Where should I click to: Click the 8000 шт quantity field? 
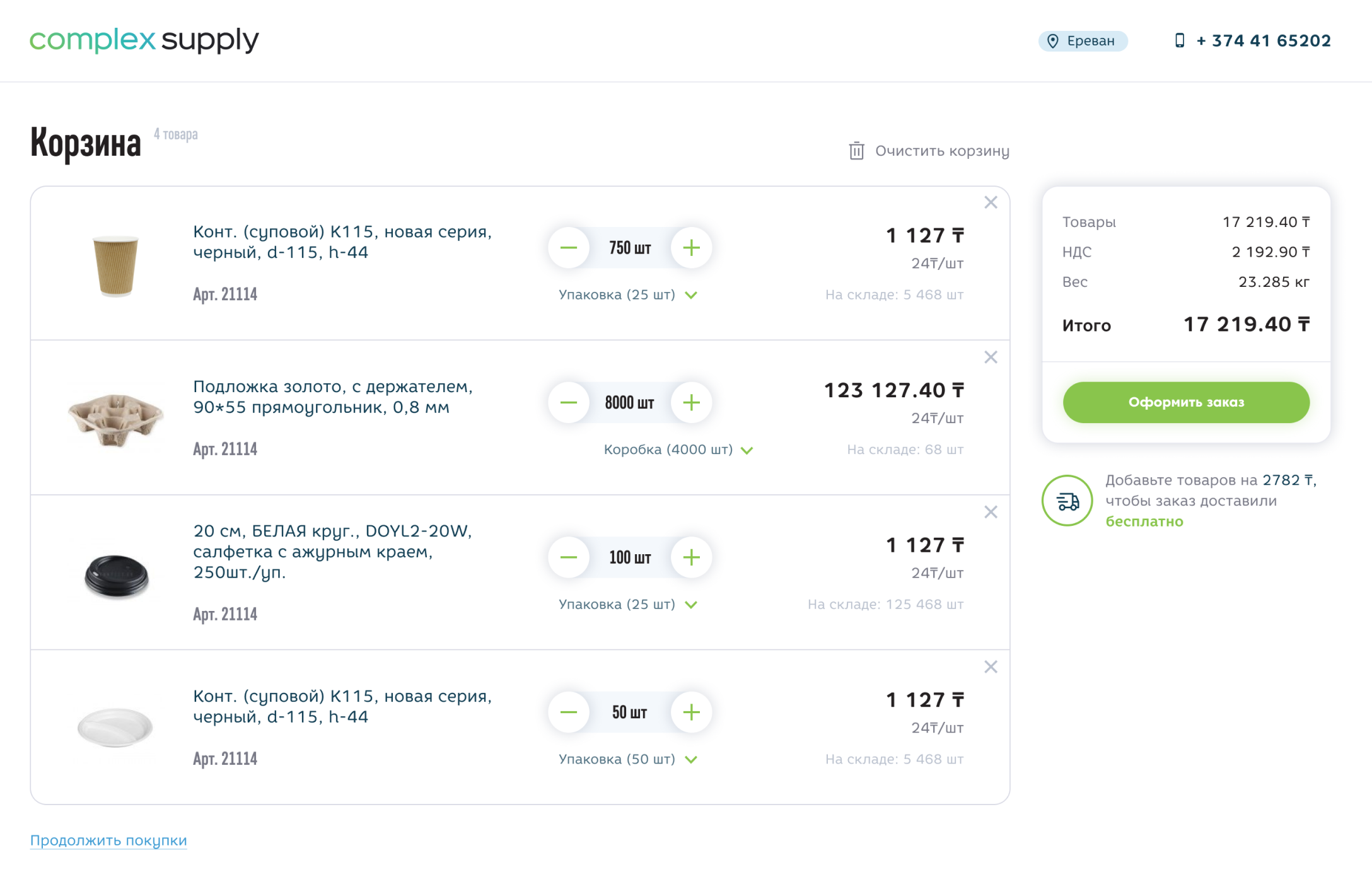click(x=629, y=403)
